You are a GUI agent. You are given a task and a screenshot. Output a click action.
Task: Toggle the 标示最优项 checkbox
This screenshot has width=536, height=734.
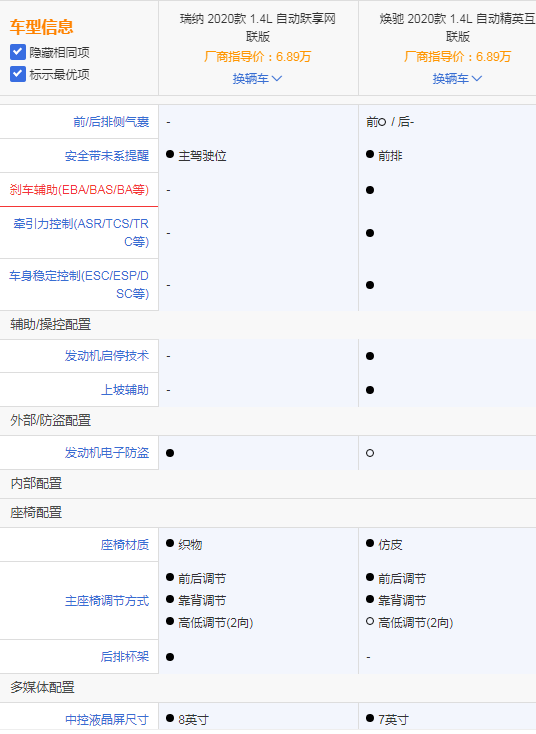point(18,74)
